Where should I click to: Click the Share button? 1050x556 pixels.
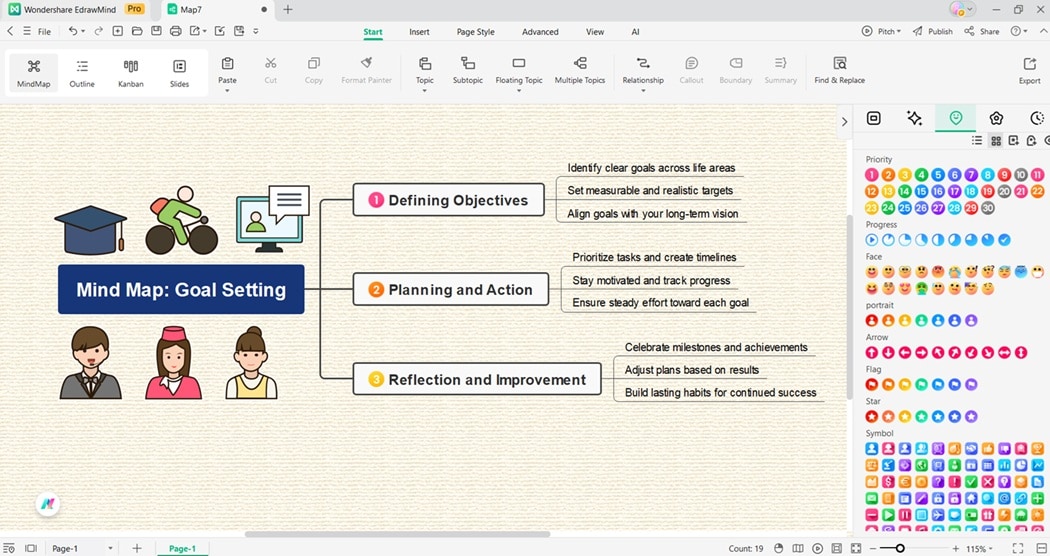click(x=982, y=31)
